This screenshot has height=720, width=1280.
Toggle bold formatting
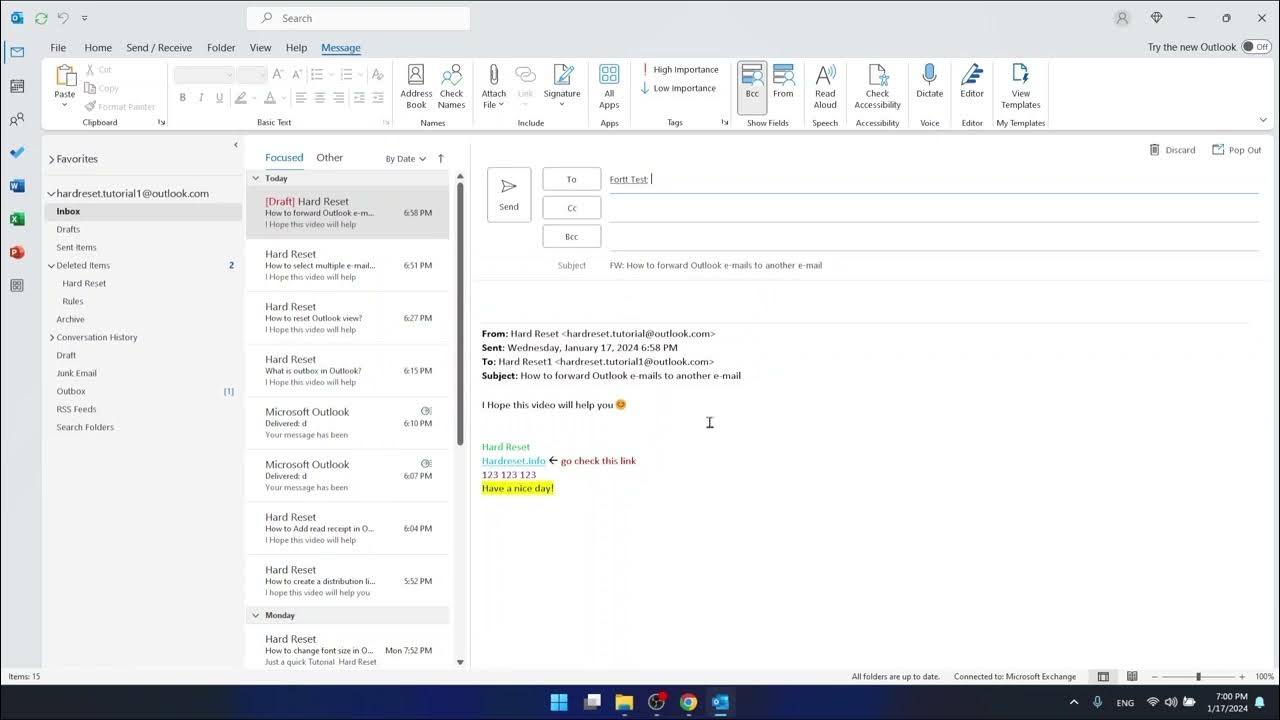click(183, 97)
